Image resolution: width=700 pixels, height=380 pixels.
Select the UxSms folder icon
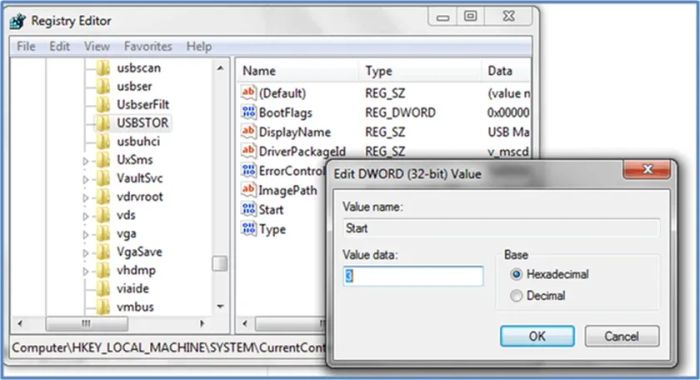click(x=103, y=159)
